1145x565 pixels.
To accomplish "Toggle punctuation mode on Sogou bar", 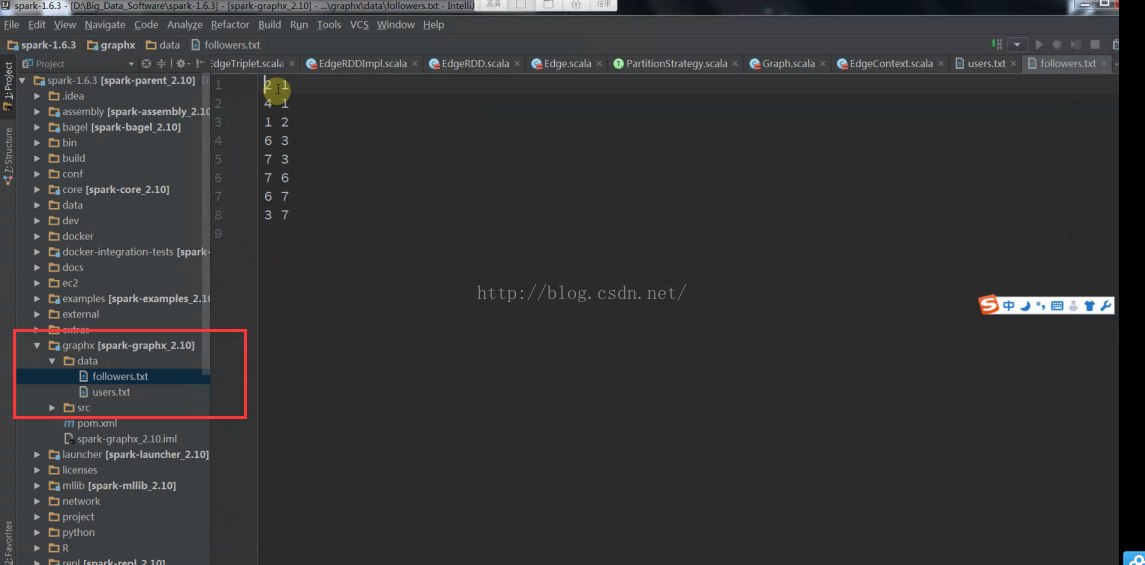I will click(1041, 306).
